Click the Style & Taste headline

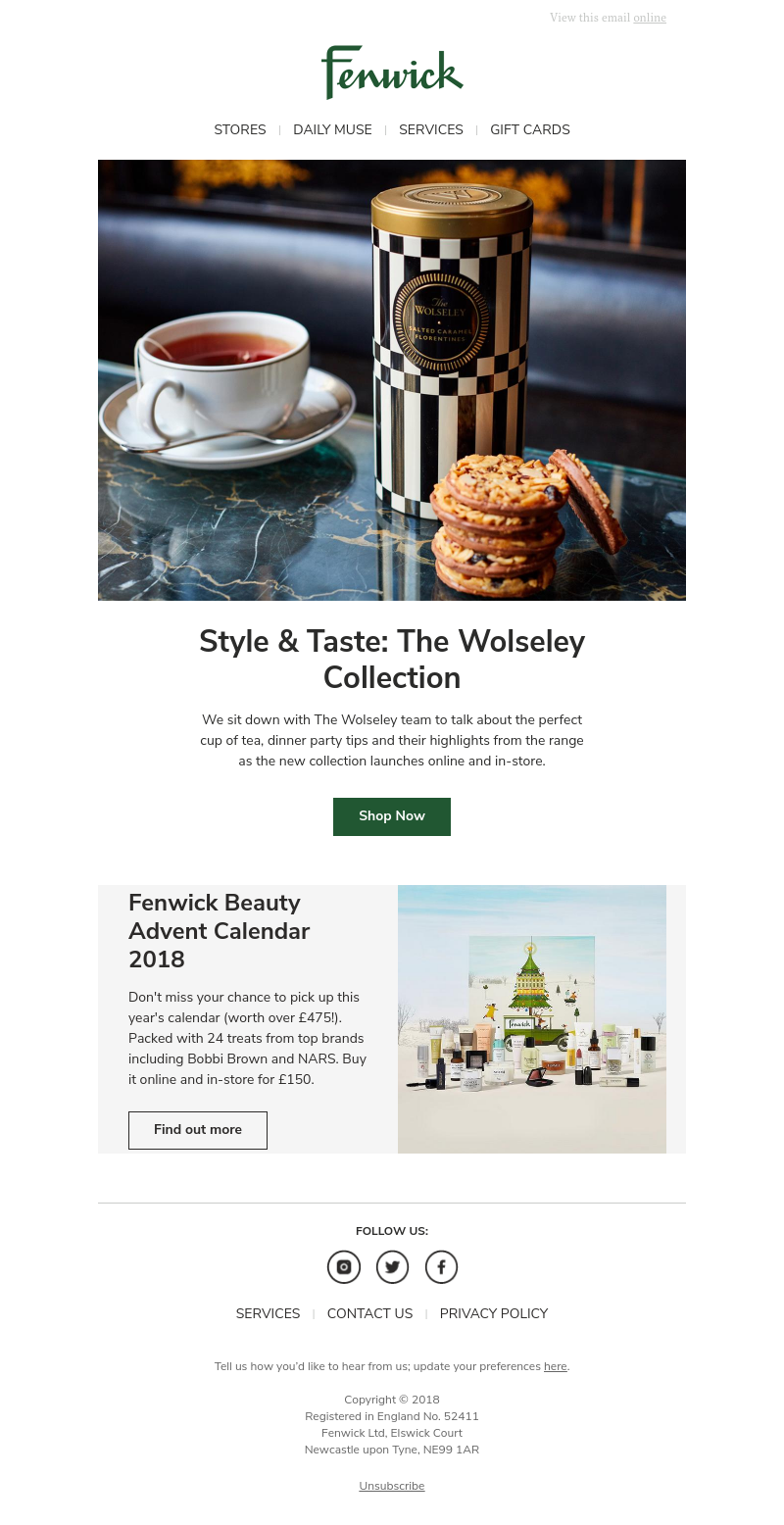point(392,660)
